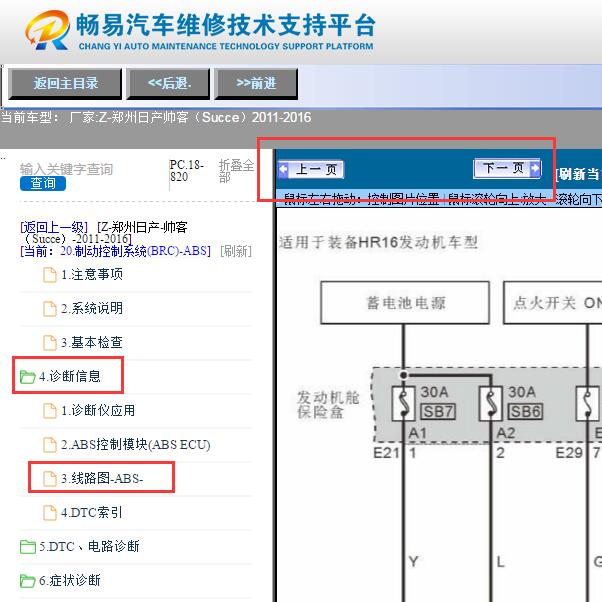Open the 3.线路图-ABS- document

(102, 478)
